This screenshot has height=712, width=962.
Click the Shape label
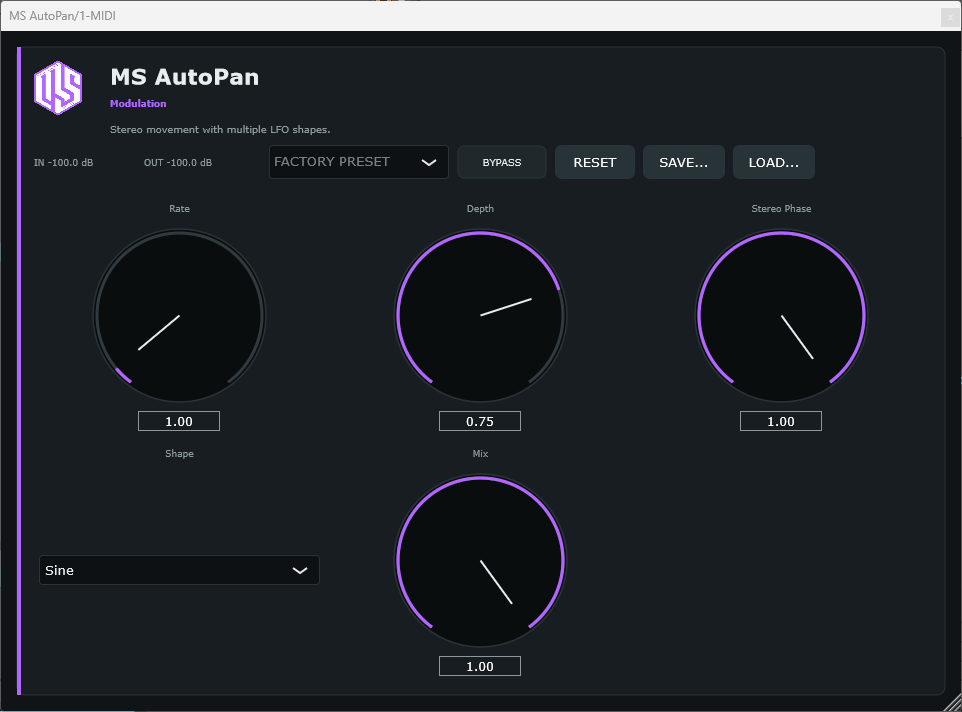coord(179,454)
